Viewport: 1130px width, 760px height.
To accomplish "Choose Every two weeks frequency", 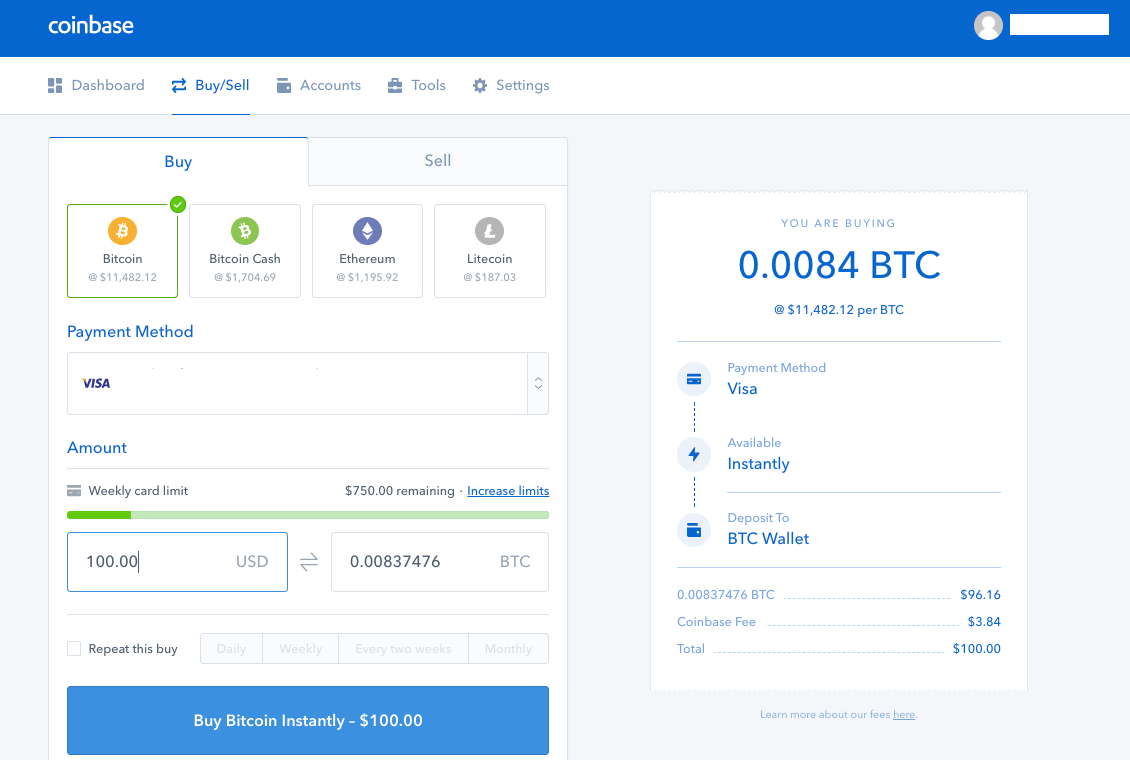I will 403,648.
